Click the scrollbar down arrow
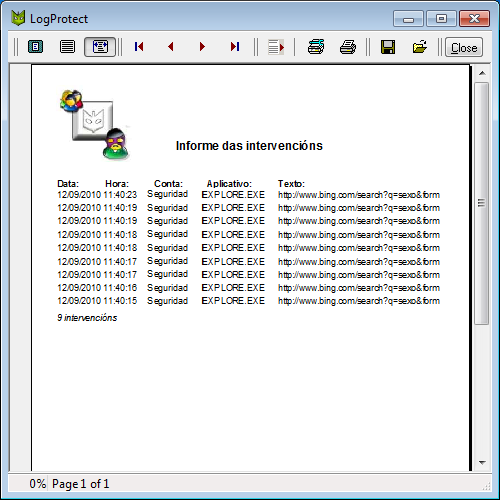500x500 pixels. tap(482, 463)
